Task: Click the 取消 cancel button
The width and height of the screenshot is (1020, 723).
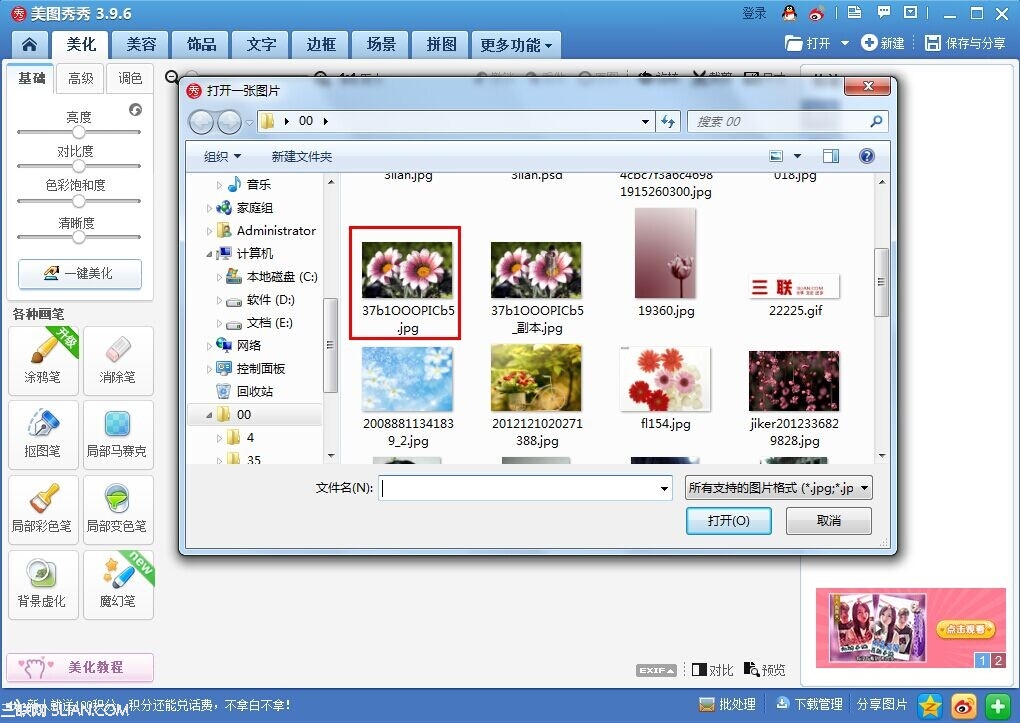Action: click(x=829, y=521)
